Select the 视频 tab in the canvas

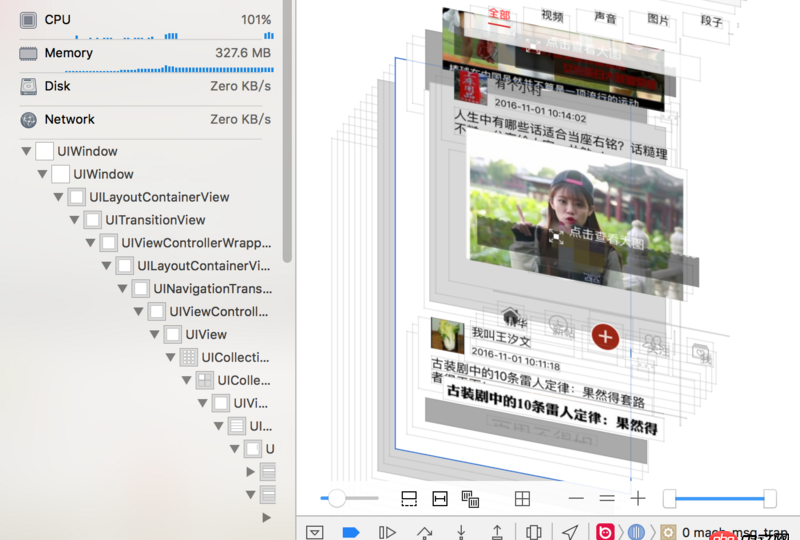click(552, 16)
